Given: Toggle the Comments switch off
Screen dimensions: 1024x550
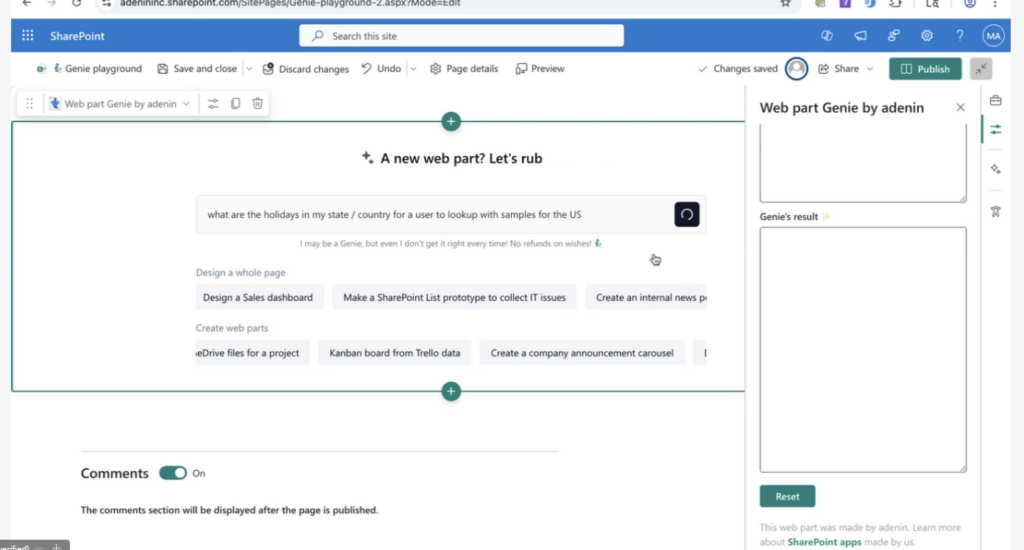Looking at the screenshot, I should click(172, 473).
